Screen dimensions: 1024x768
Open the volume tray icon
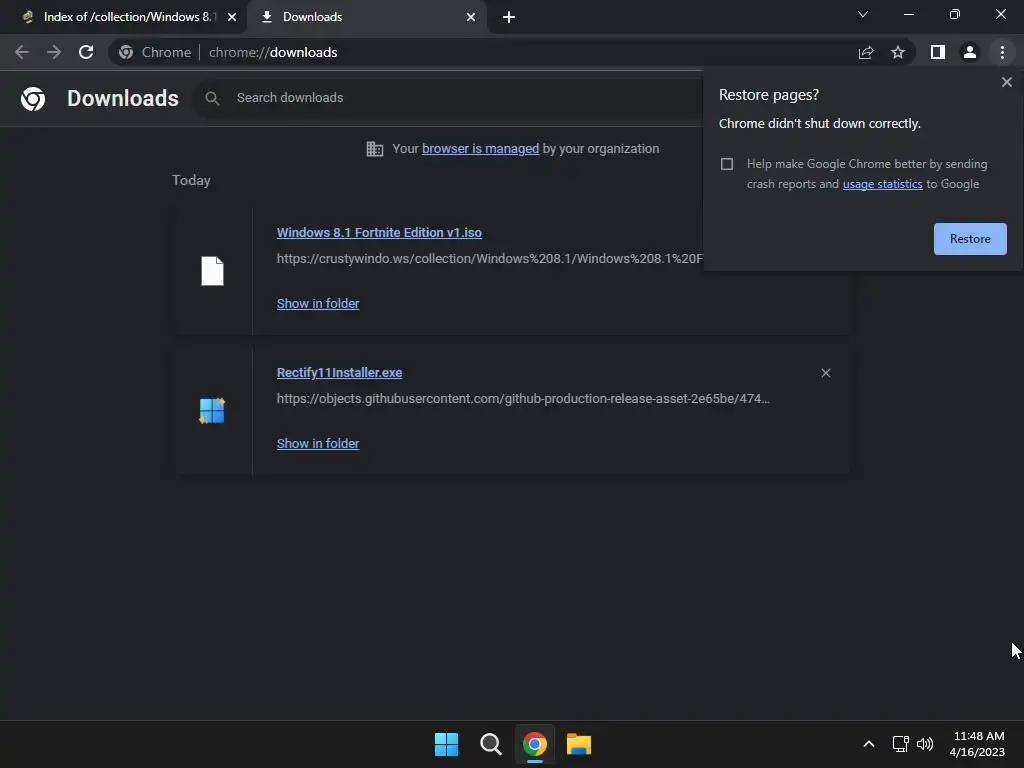[x=925, y=744]
